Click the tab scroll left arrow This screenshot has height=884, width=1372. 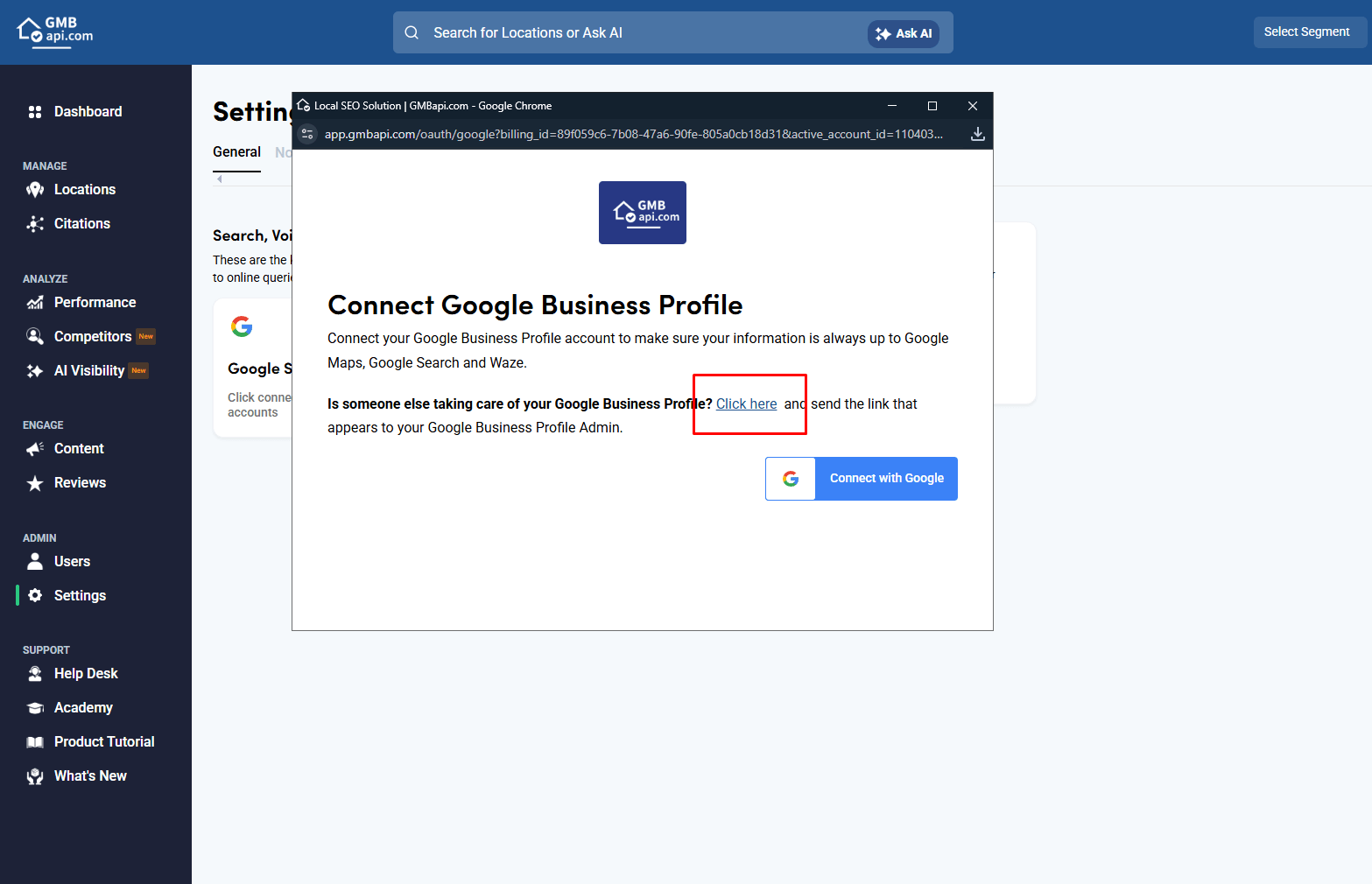coord(220,179)
